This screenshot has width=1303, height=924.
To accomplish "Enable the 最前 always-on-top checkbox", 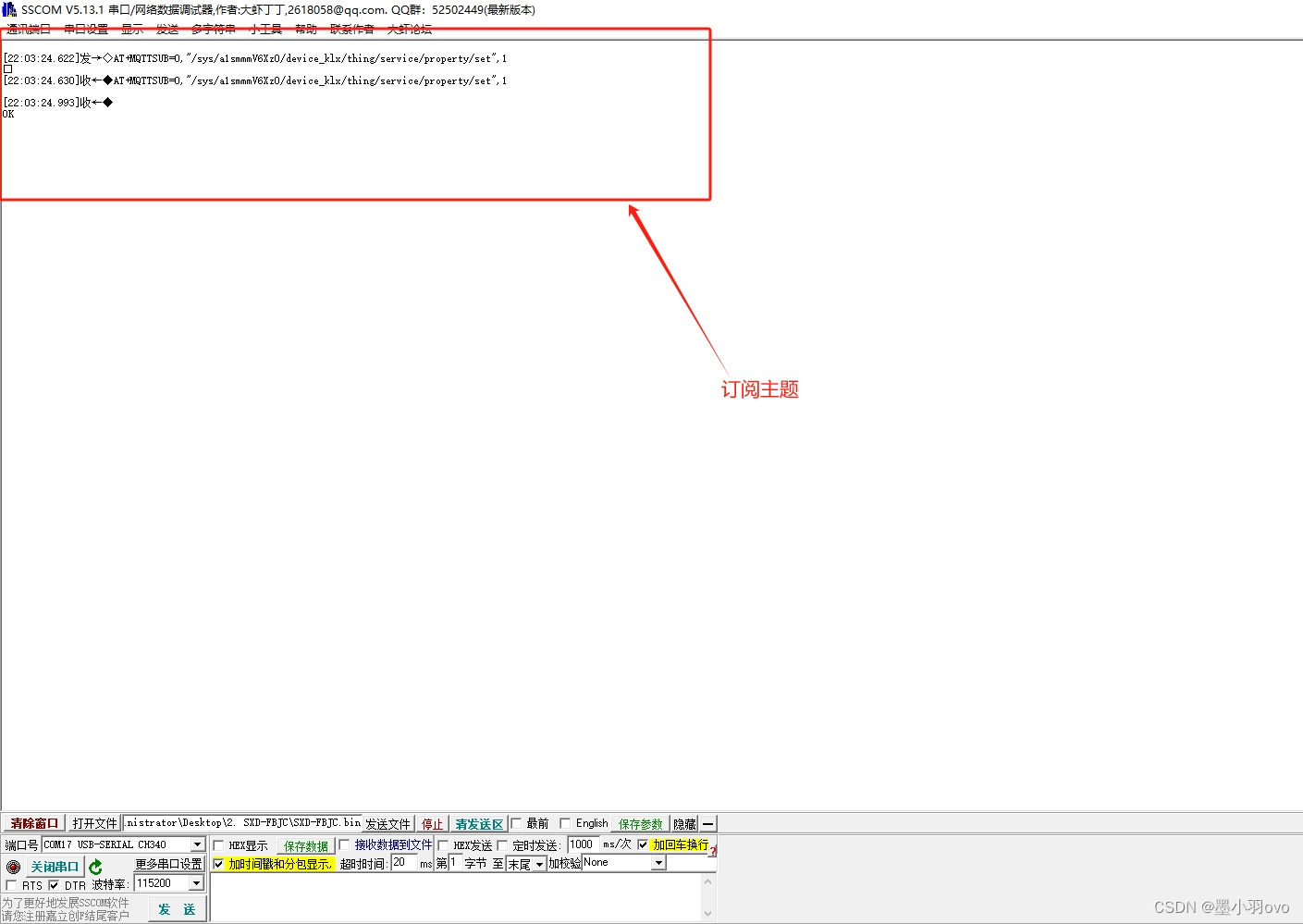I will (516, 823).
